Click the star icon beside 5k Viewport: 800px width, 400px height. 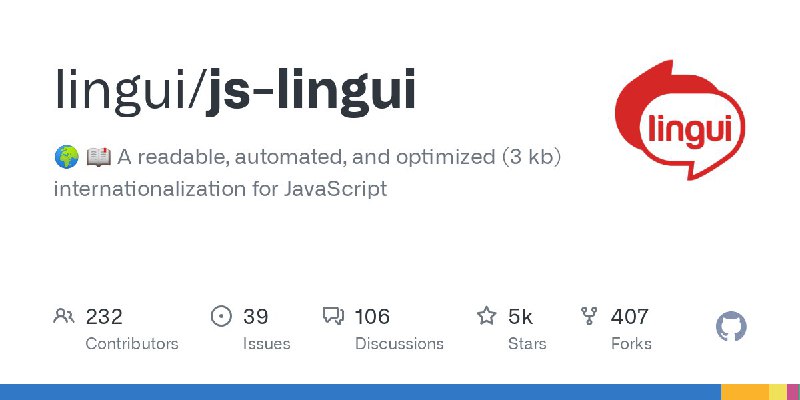pos(486,316)
